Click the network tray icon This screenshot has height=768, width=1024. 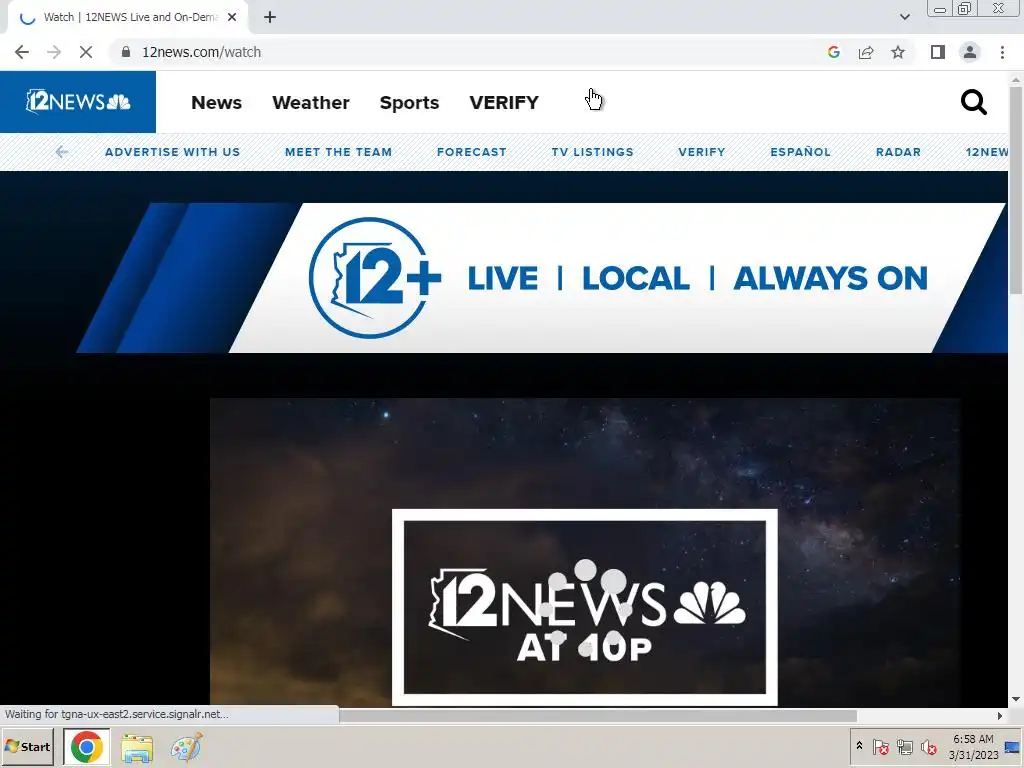(x=904, y=746)
